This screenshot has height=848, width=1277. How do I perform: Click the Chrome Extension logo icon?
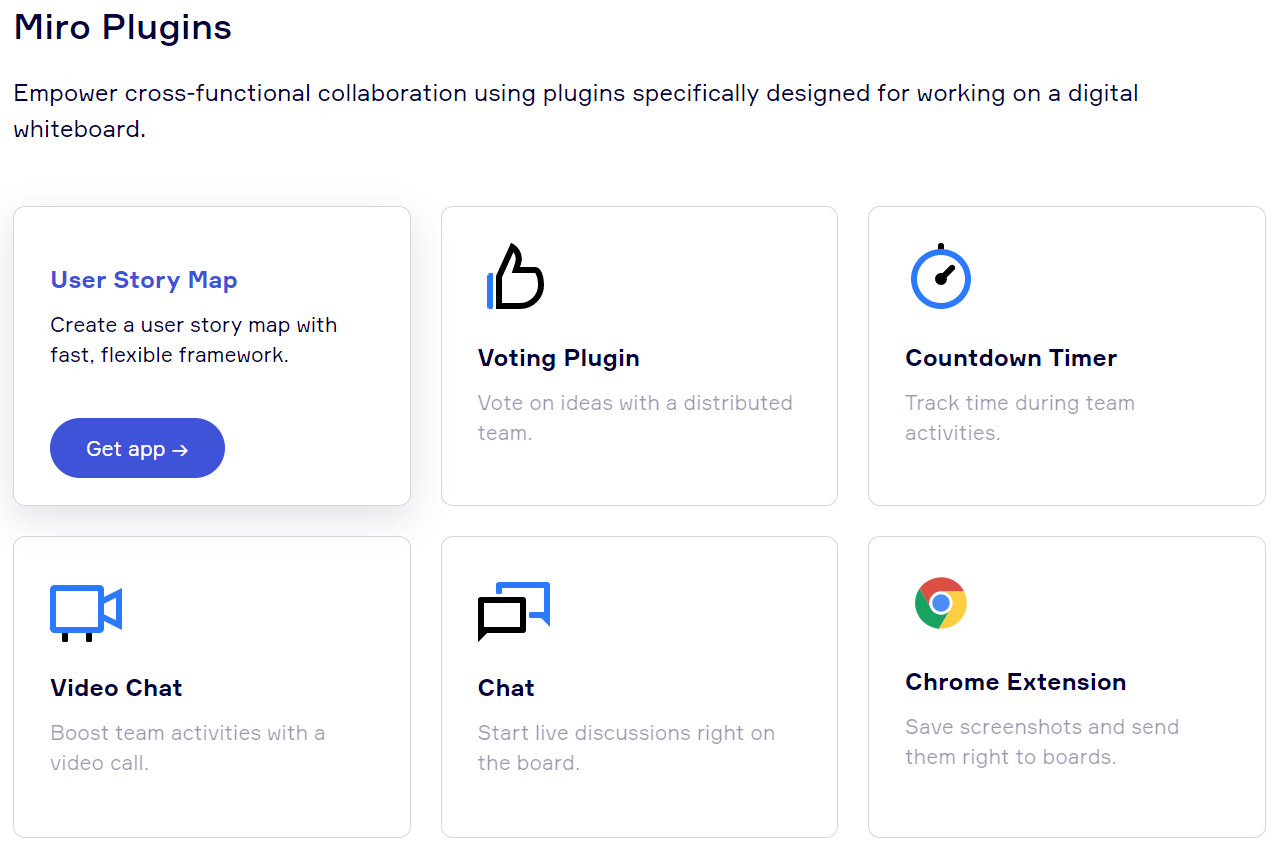pyautogui.click(x=941, y=603)
